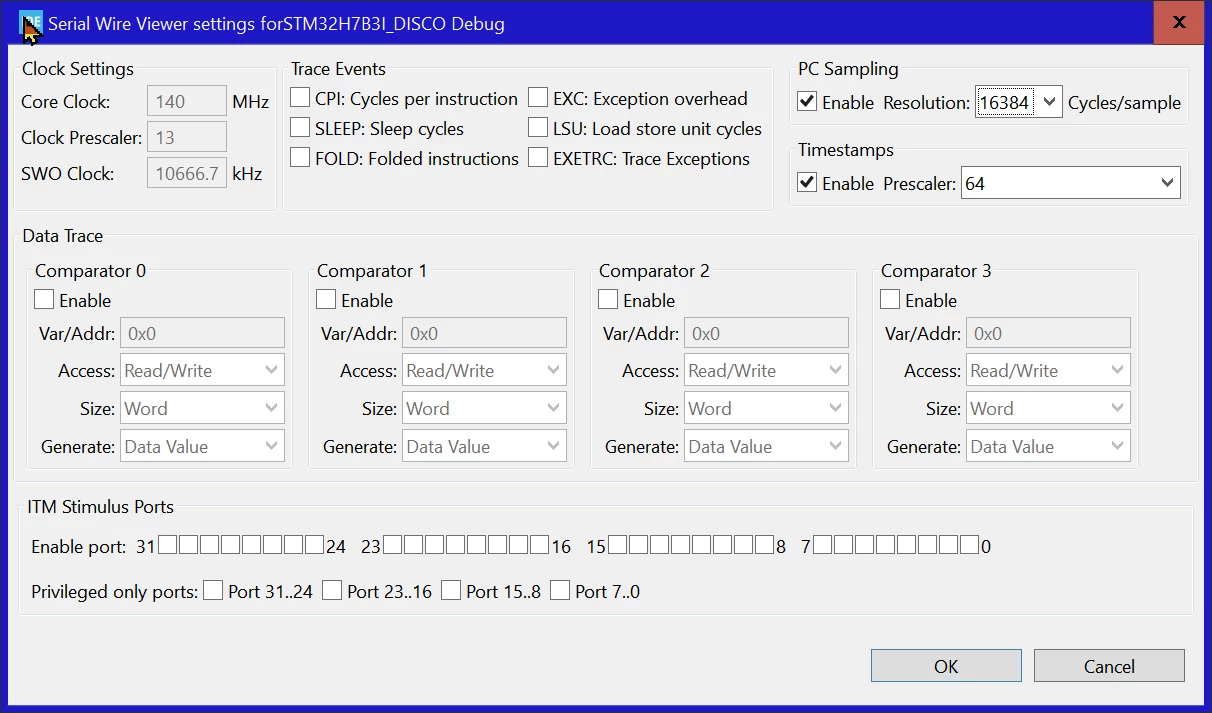Enable ITM stimulus port 0
This screenshot has width=1212, height=713.
coord(969,545)
